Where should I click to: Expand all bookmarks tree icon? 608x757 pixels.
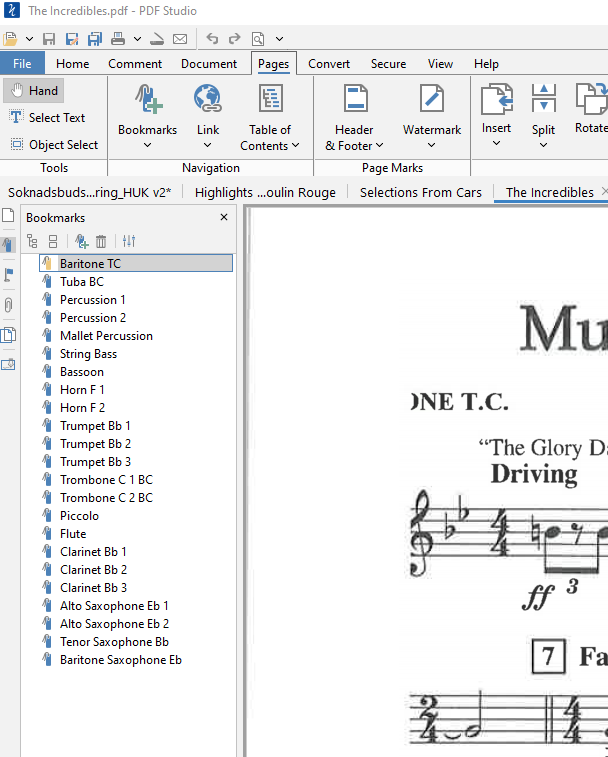(x=32, y=241)
